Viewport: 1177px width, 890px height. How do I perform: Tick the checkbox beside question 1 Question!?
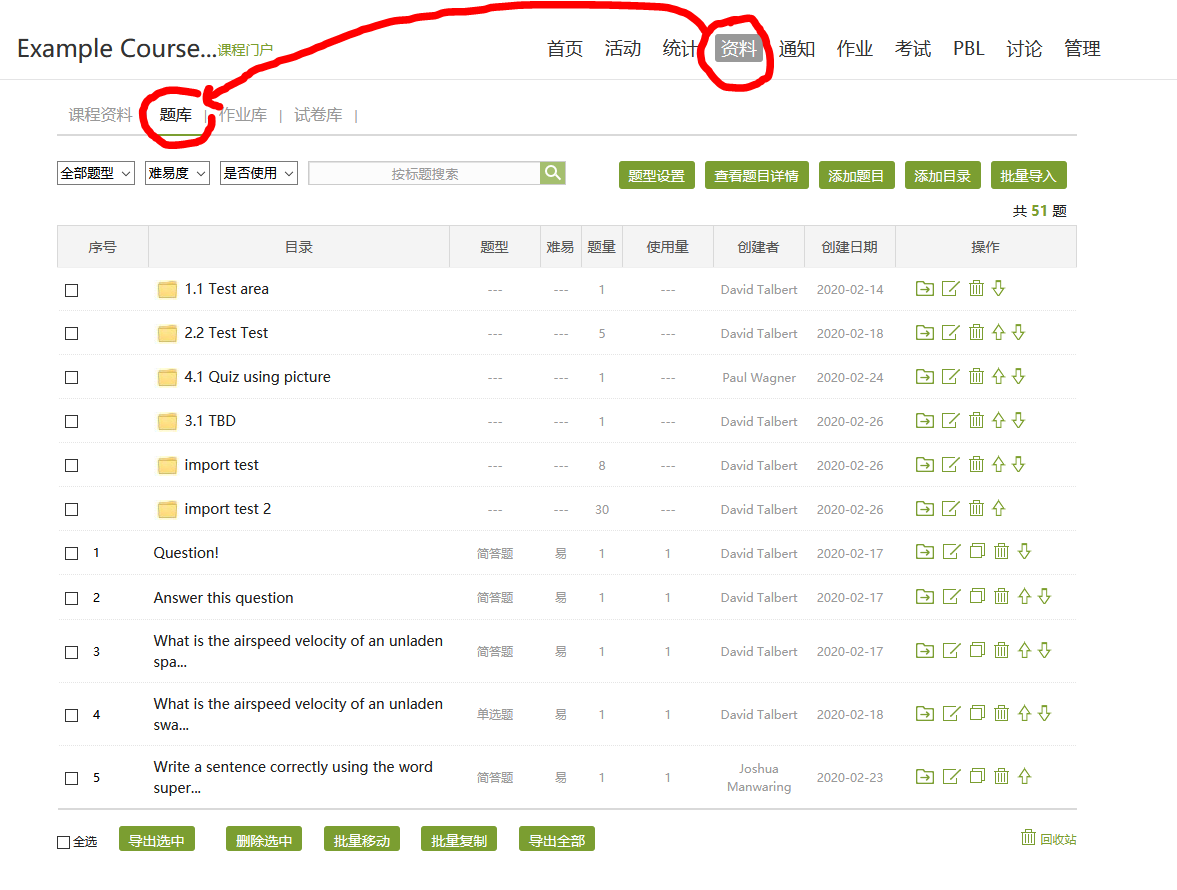[71, 554]
